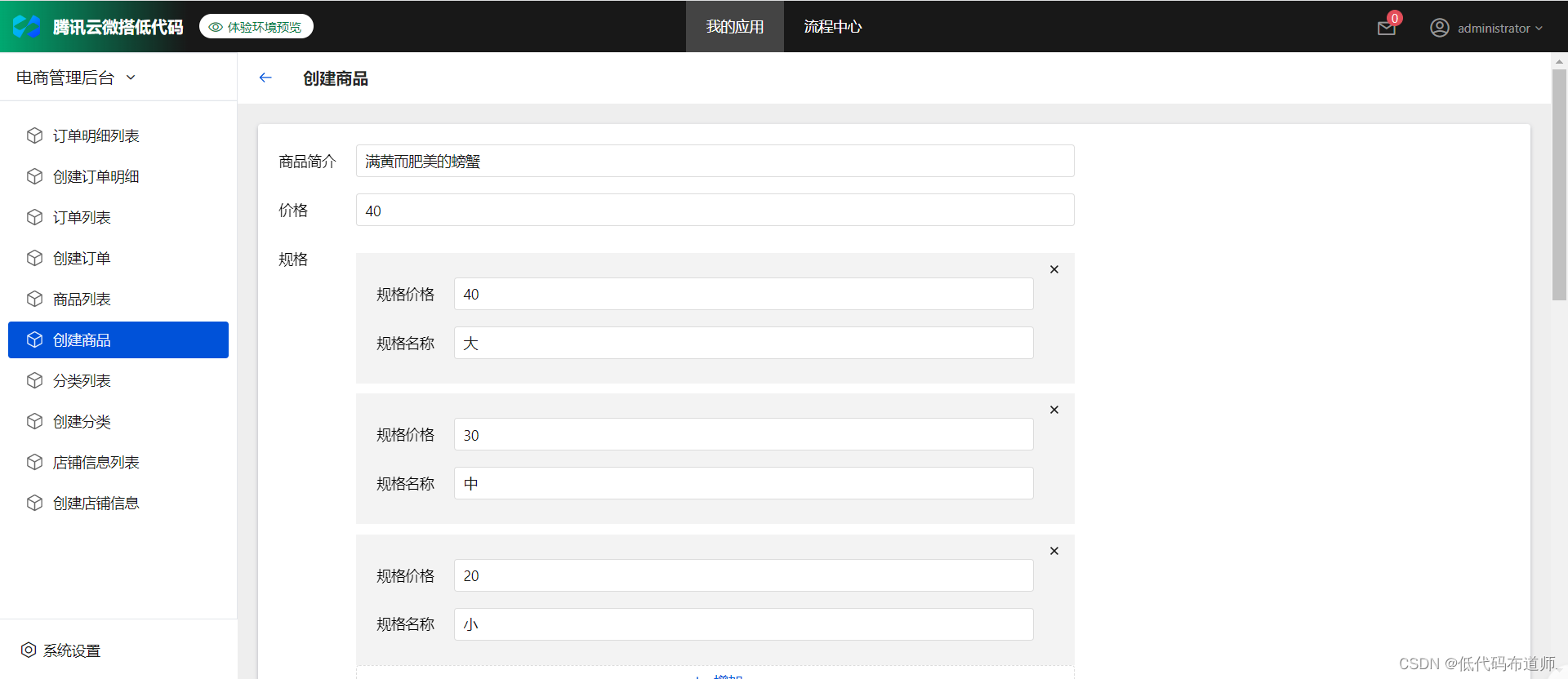
Task: Click the 商品简介 field label
Action: tap(307, 162)
